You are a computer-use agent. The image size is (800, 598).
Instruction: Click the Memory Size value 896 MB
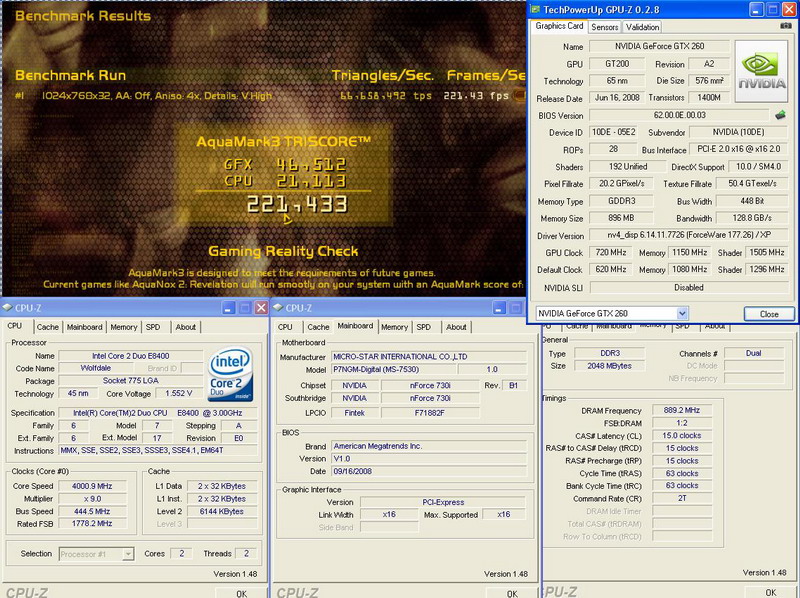(x=621, y=218)
